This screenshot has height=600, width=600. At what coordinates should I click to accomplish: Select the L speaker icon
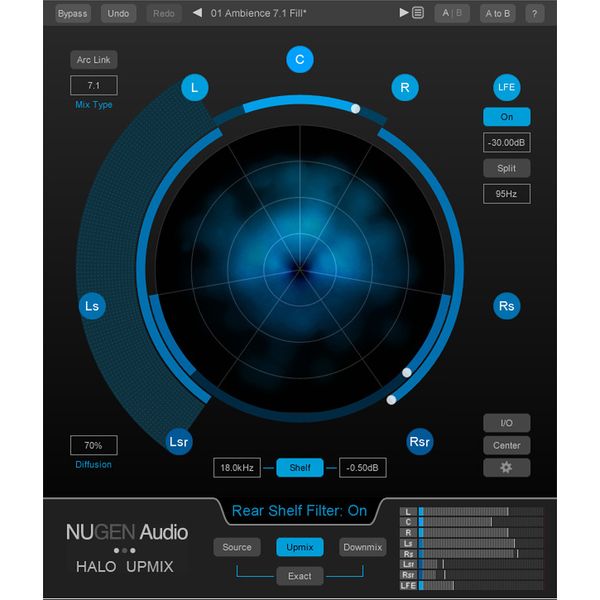coord(195,88)
